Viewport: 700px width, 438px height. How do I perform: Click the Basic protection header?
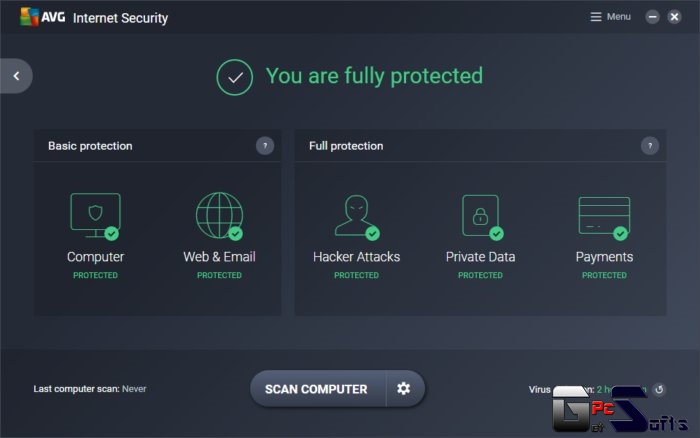(90, 146)
